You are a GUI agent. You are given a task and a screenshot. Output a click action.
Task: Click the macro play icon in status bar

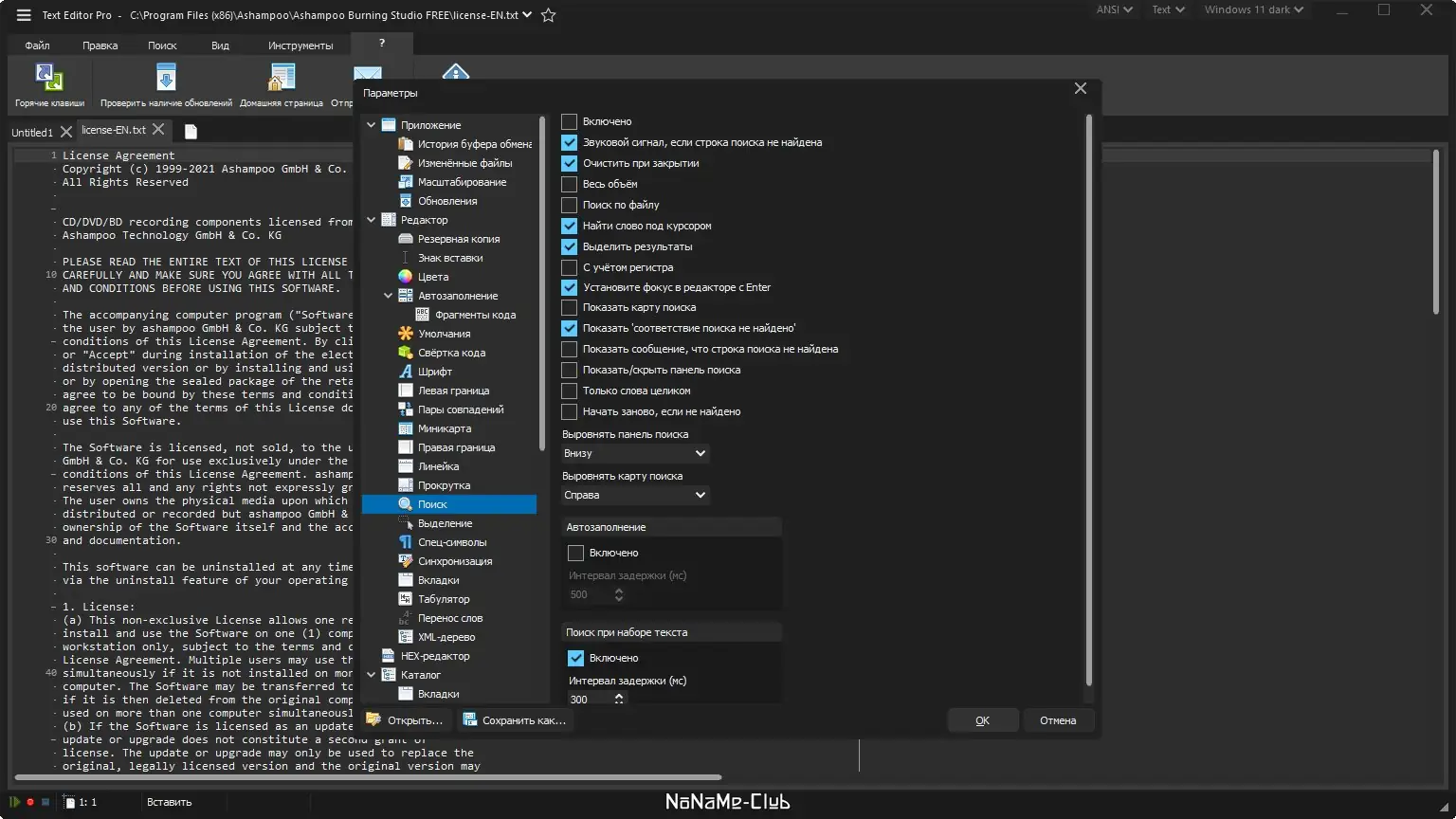(x=15, y=802)
